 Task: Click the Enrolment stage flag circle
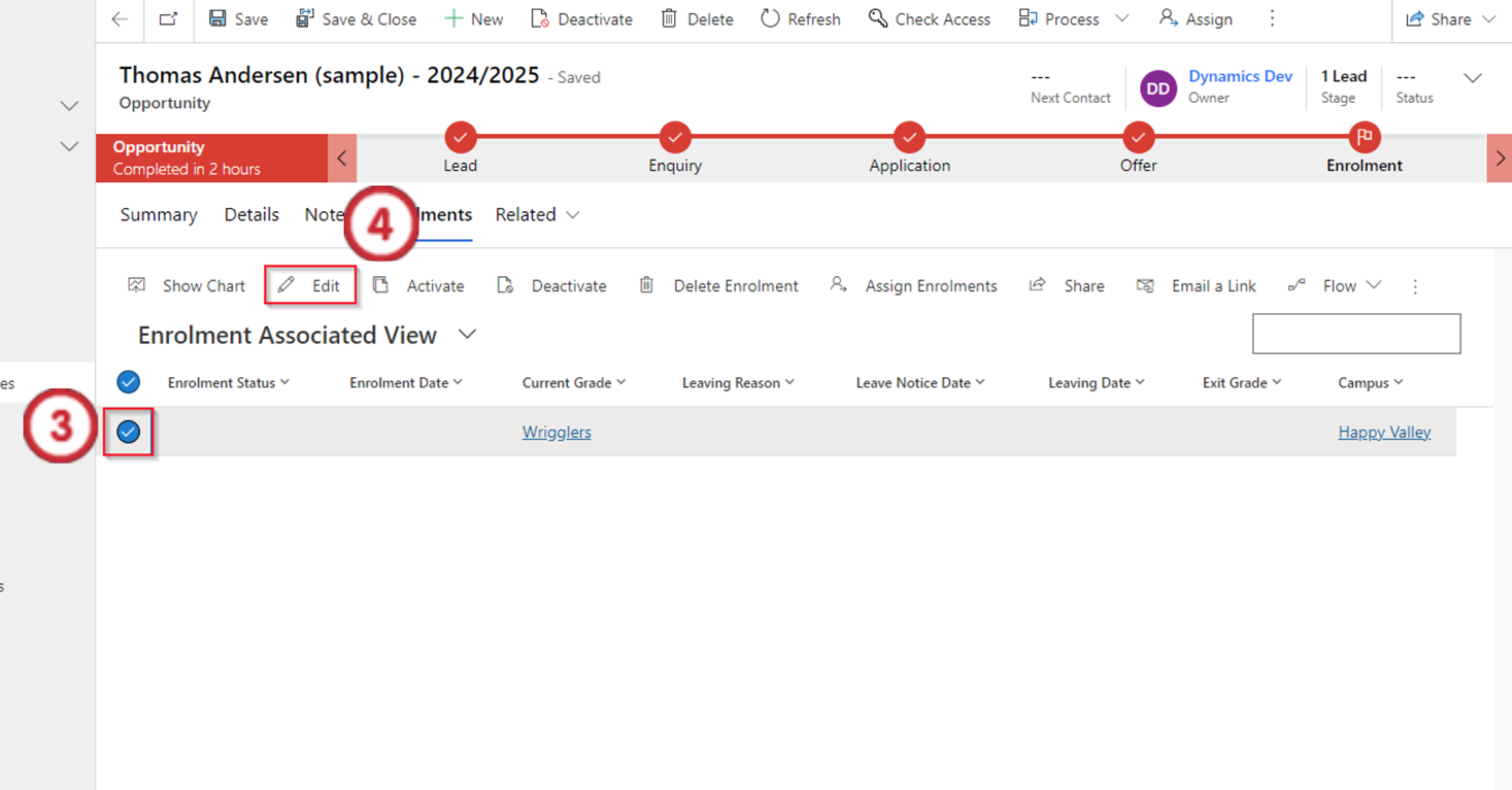[x=1363, y=137]
